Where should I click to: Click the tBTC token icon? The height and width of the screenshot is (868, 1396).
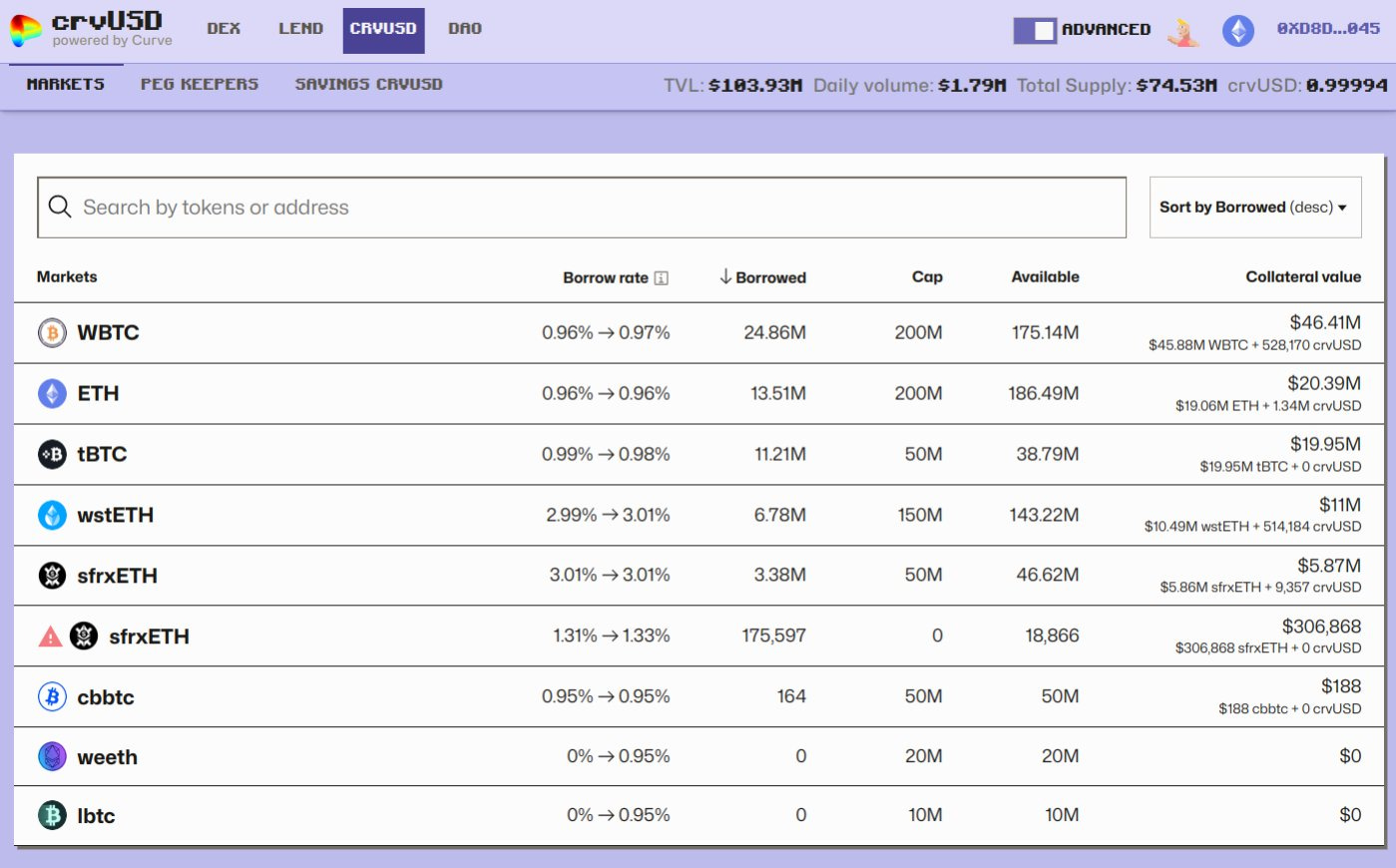(52, 454)
